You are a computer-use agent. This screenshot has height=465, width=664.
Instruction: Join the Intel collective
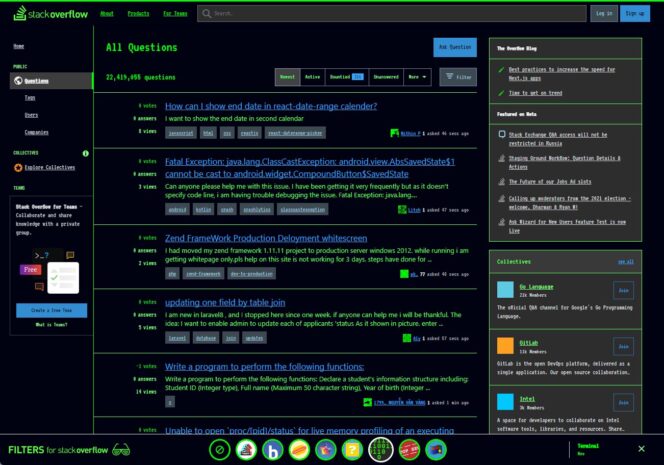click(623, 402)
